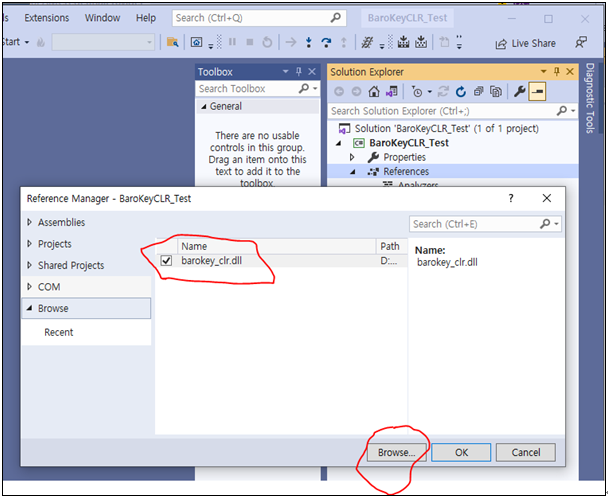Click Pause (Break All) debug icon
The width and height of the screenshot is (608, 498).
[232, 42]
